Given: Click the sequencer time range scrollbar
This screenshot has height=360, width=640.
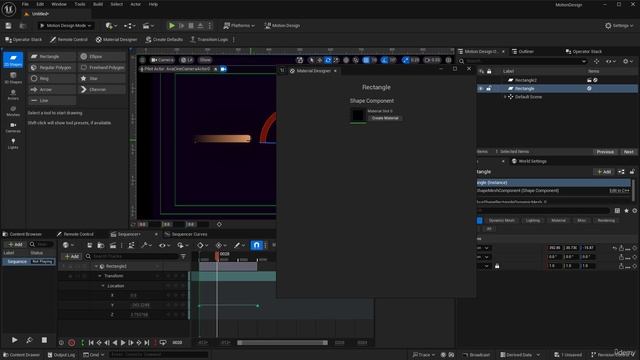Looking at the screenshot, I should (x=282, y=343).
